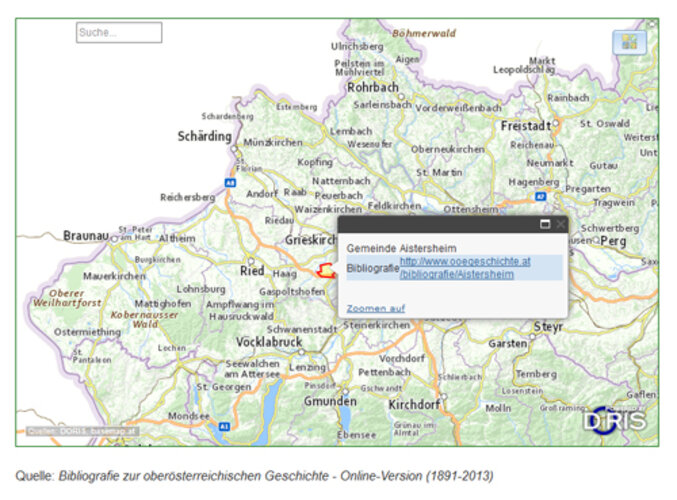Click the Schärding label on map

[x=204, y=136]
